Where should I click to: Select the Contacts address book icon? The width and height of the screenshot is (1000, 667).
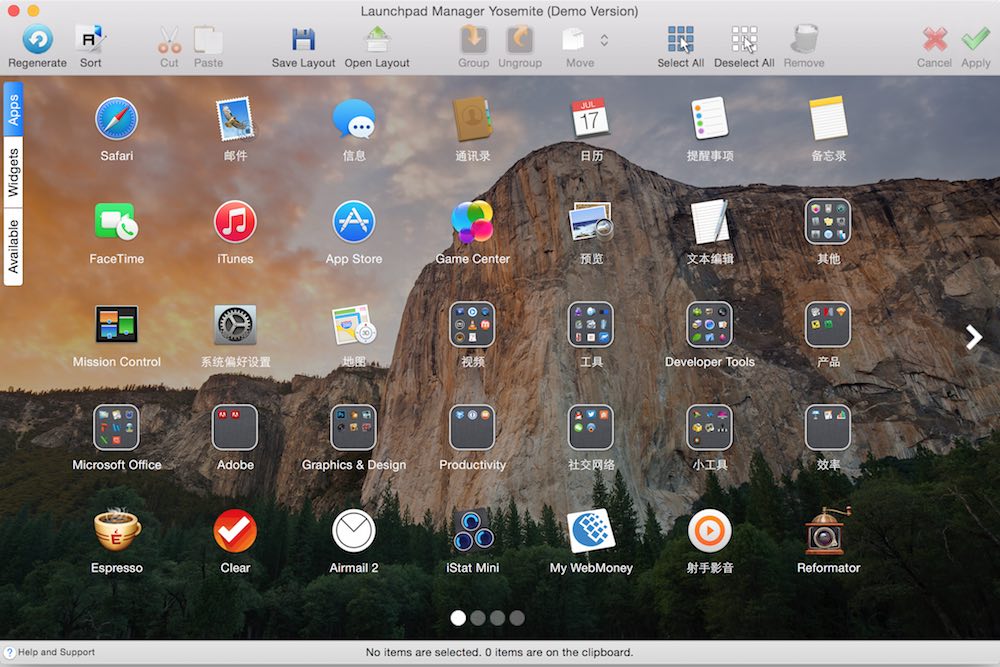click(x=473, y=119)
